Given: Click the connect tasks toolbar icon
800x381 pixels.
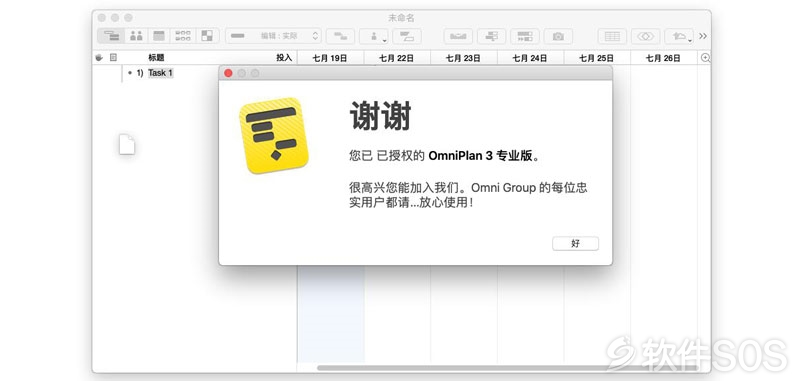Looking at the screenshot, I should click(x=340, y=36).
